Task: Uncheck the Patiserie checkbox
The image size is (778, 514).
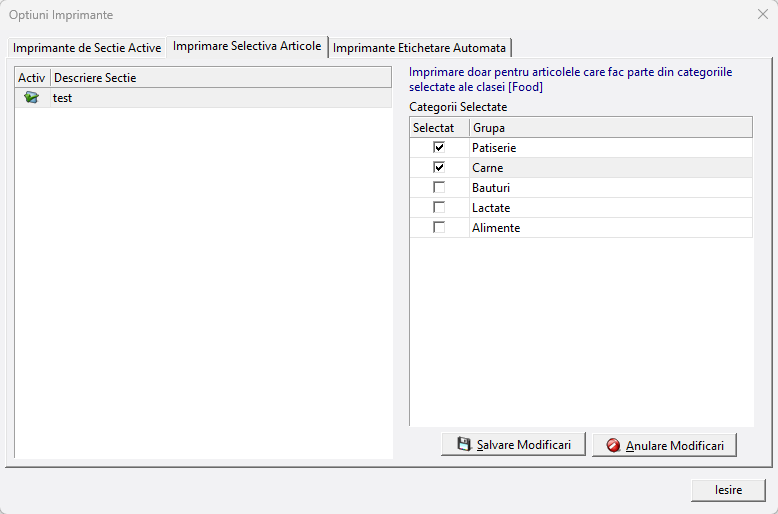Action: [x=439, y=147]
